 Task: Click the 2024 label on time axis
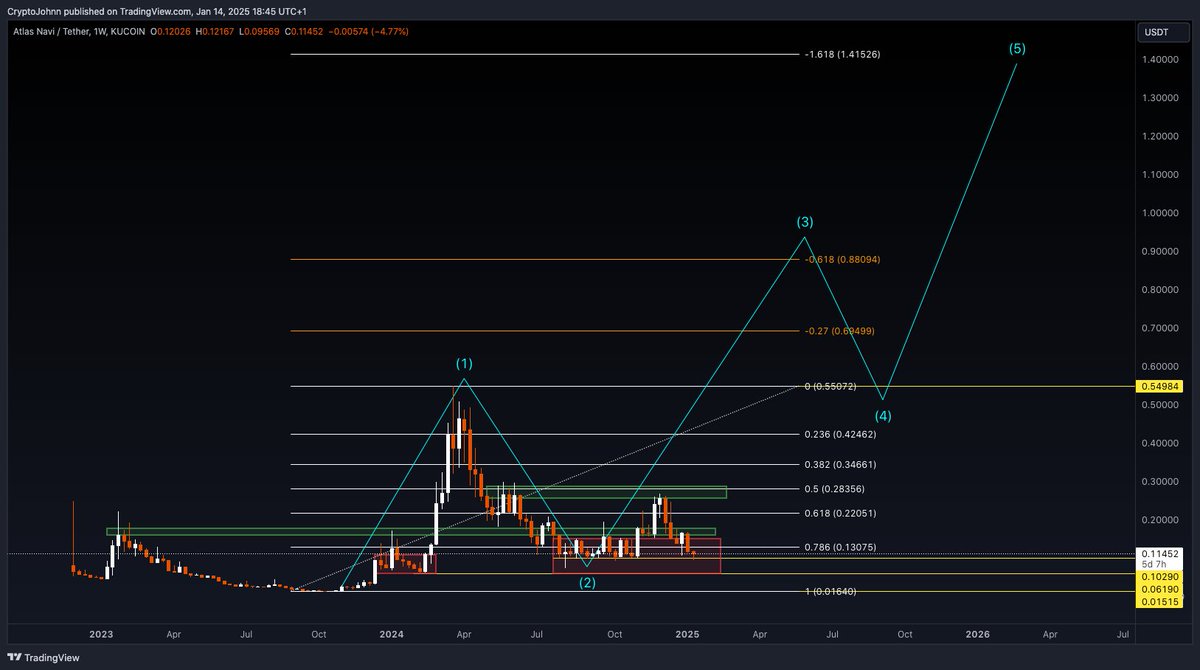click(392, 634)
